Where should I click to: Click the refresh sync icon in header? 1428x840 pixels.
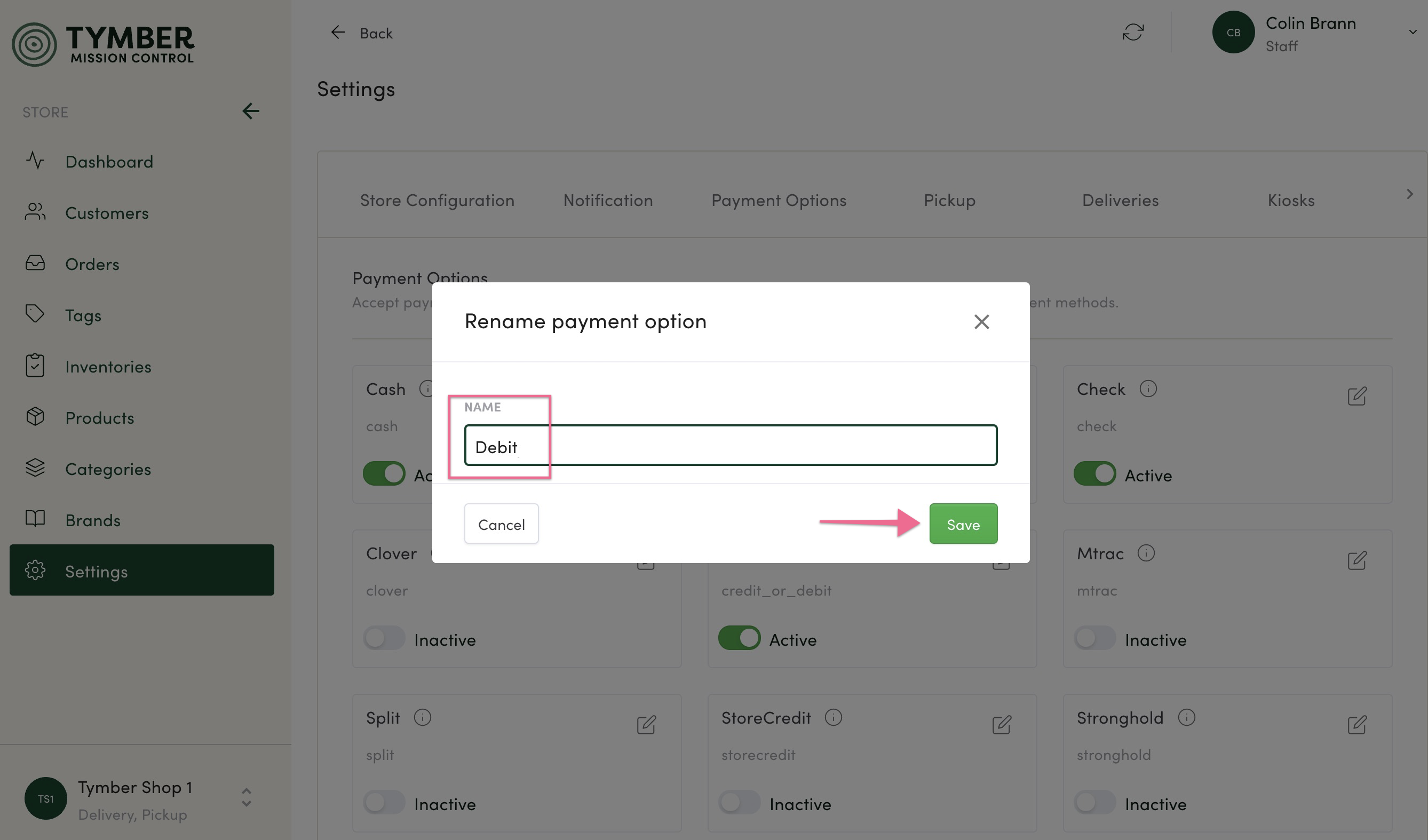(x=1133, y=33)
